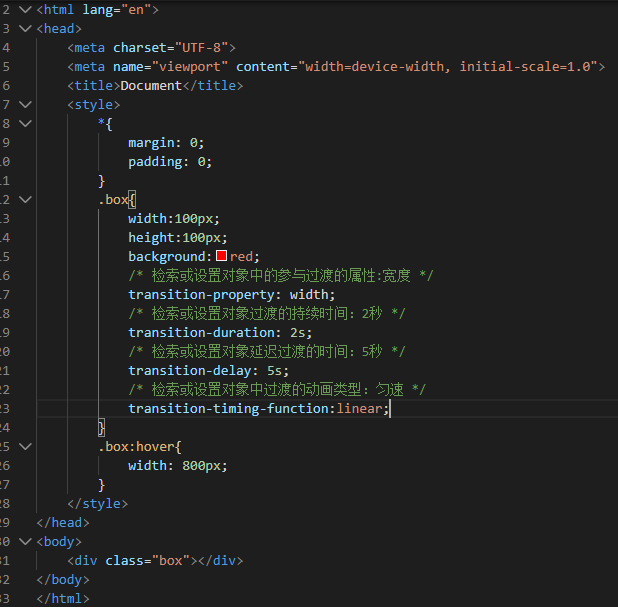
Task: Click on "padding: 0;" declaration
Action: coord(170,162)
